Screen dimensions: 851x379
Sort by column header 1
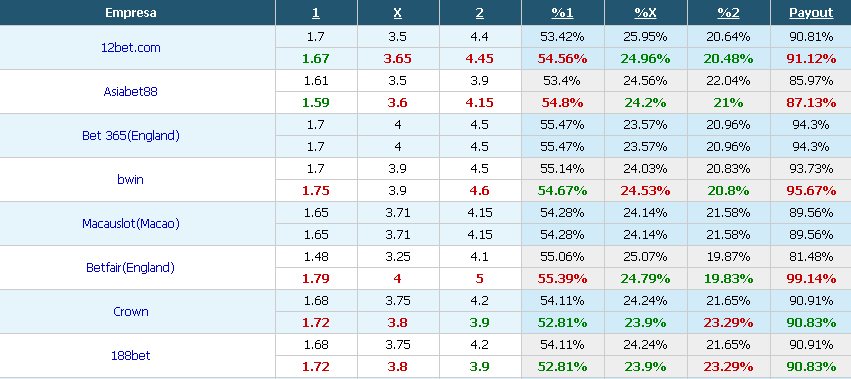tap(316, 13)
